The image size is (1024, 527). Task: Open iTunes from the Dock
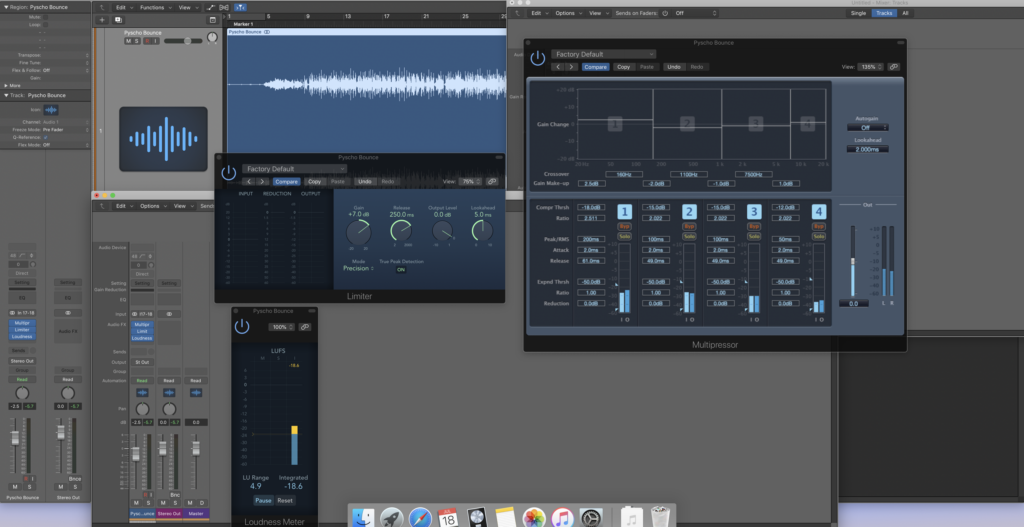562,519
